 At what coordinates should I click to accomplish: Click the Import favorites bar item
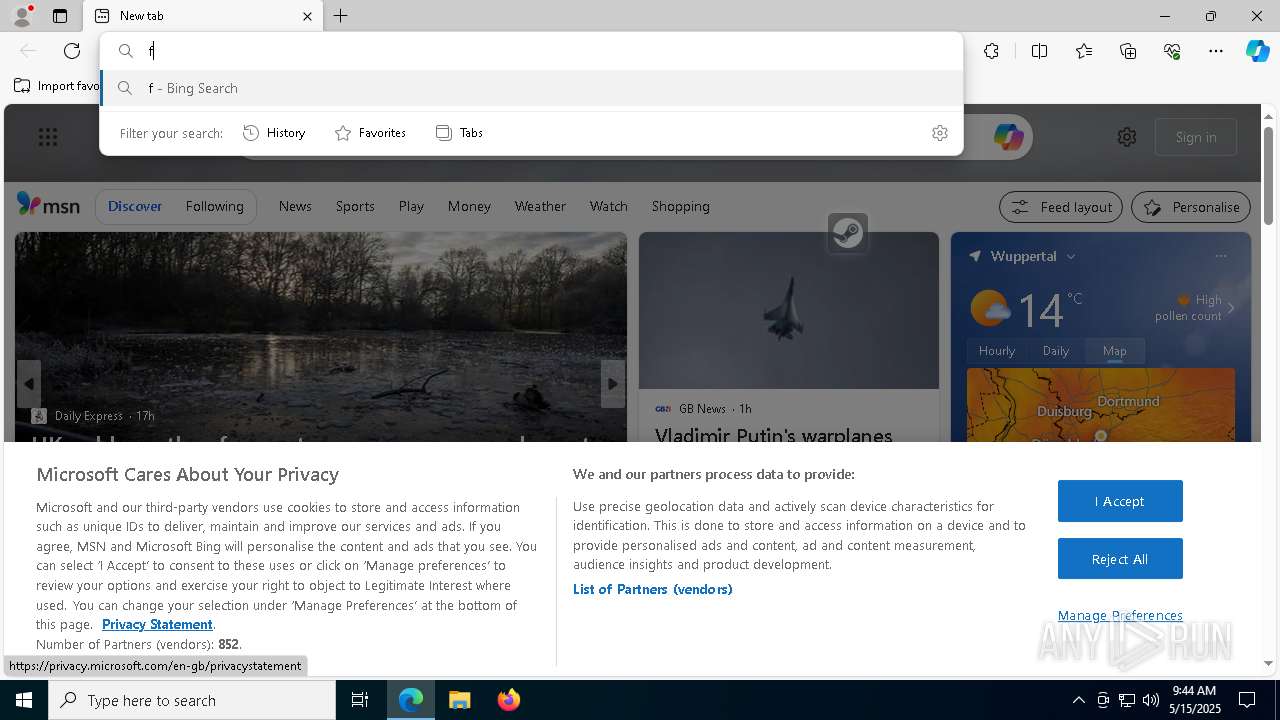point(57,86)
